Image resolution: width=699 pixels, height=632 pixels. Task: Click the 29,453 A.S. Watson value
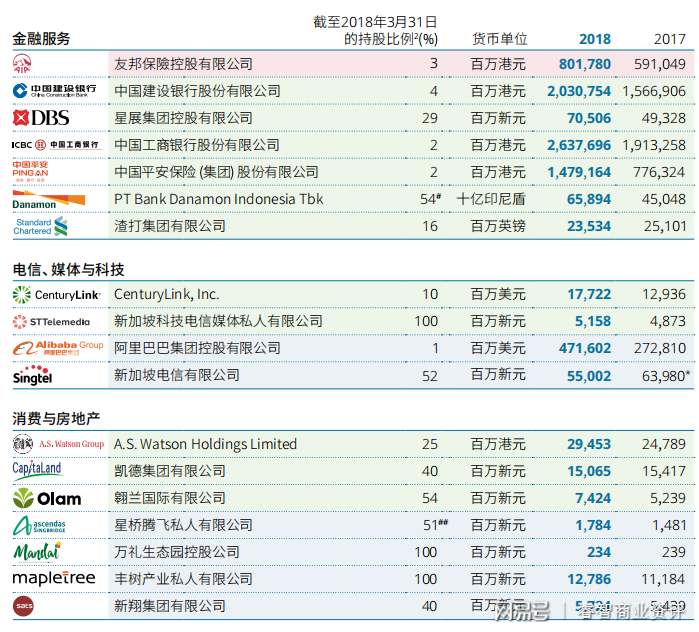589,444
